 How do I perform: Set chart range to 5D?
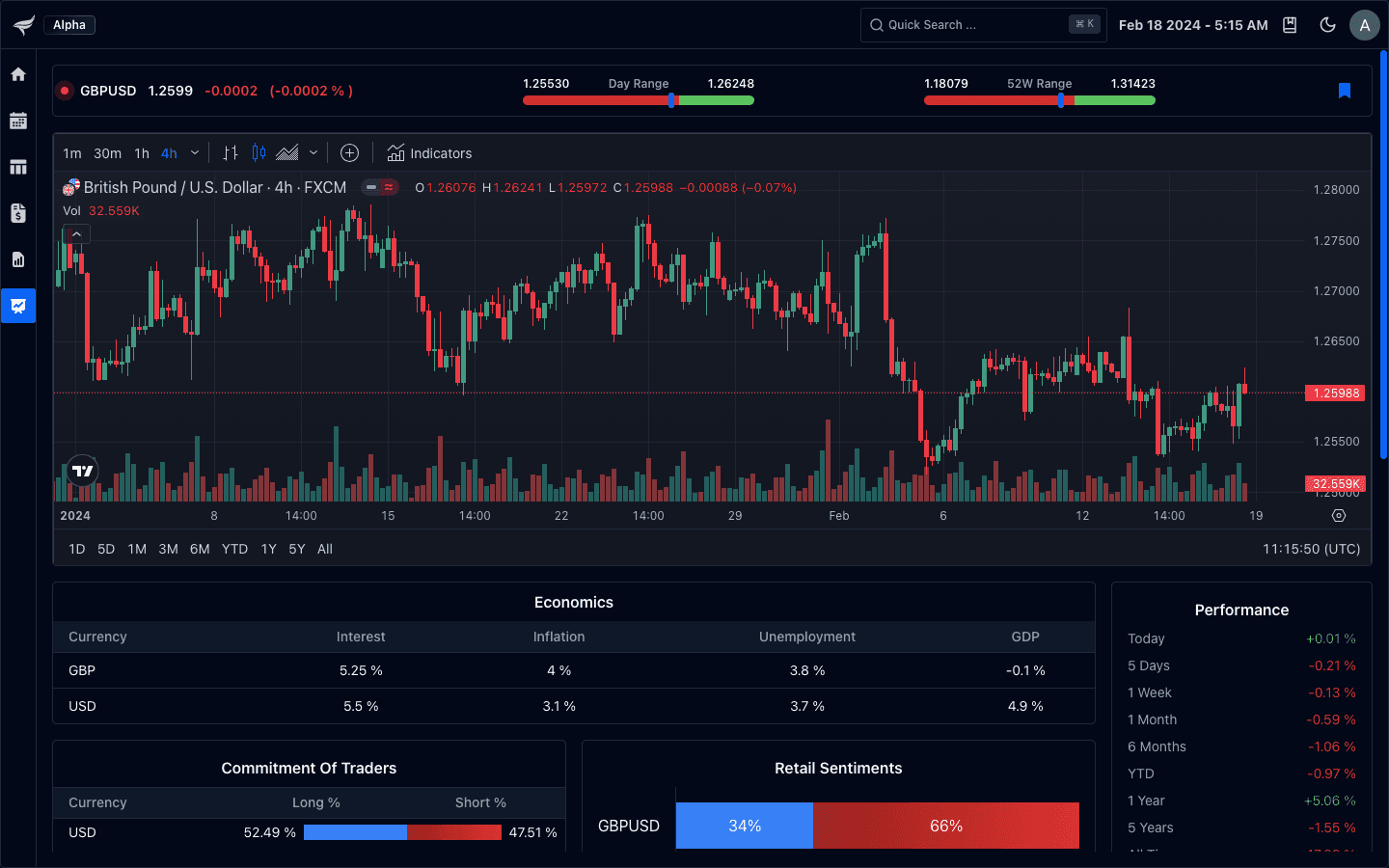click(106, 549)
